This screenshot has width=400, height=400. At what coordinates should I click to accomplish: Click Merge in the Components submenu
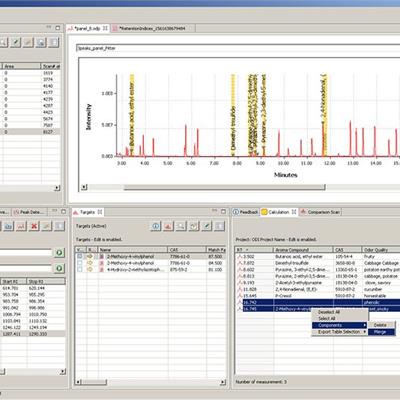pos(380,332)
